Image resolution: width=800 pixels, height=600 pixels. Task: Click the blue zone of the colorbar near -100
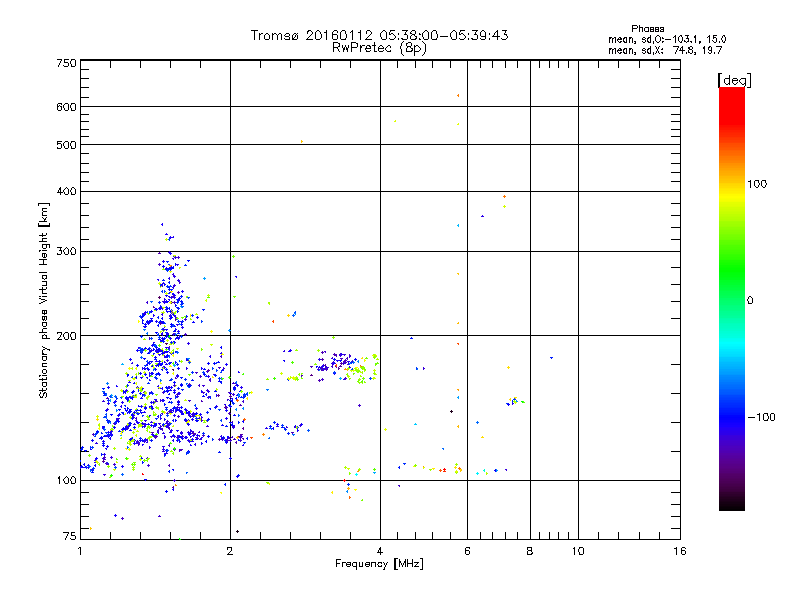coord(732,416)
